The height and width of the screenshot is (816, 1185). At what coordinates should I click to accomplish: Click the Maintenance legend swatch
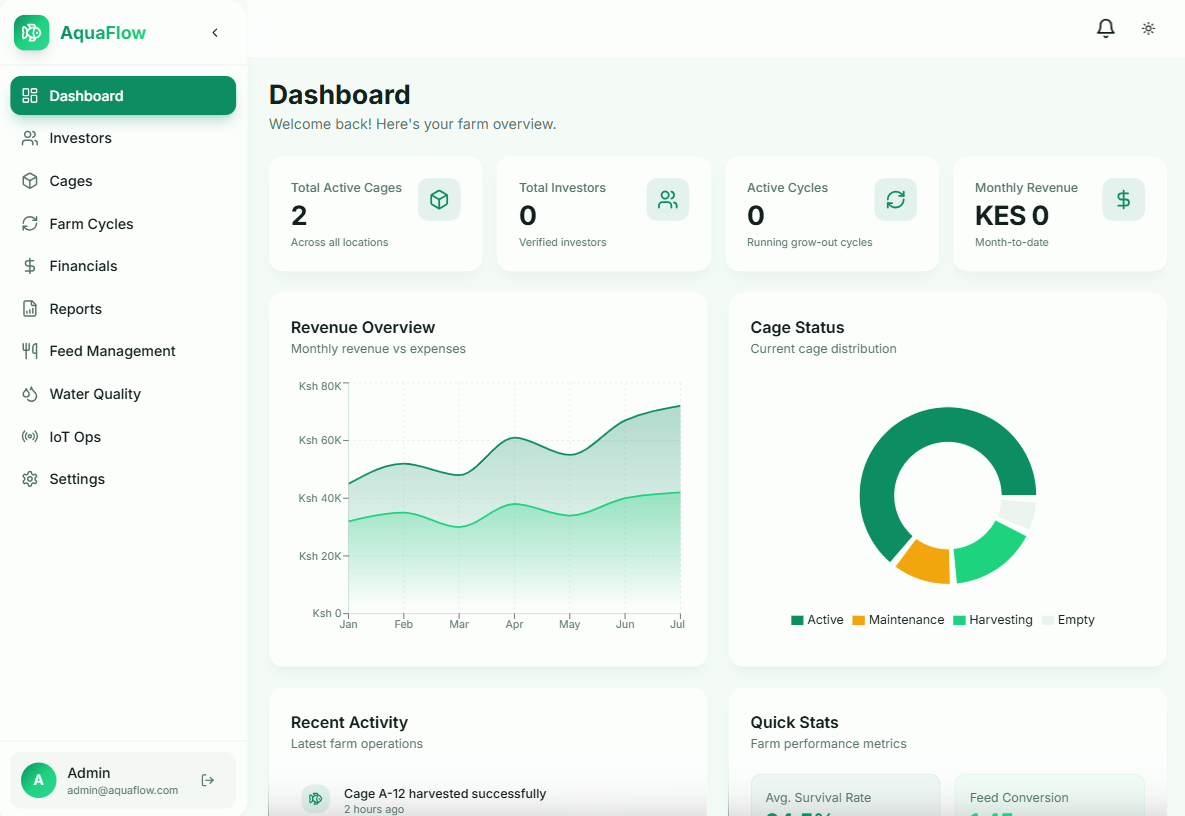[x=858, y=620]
